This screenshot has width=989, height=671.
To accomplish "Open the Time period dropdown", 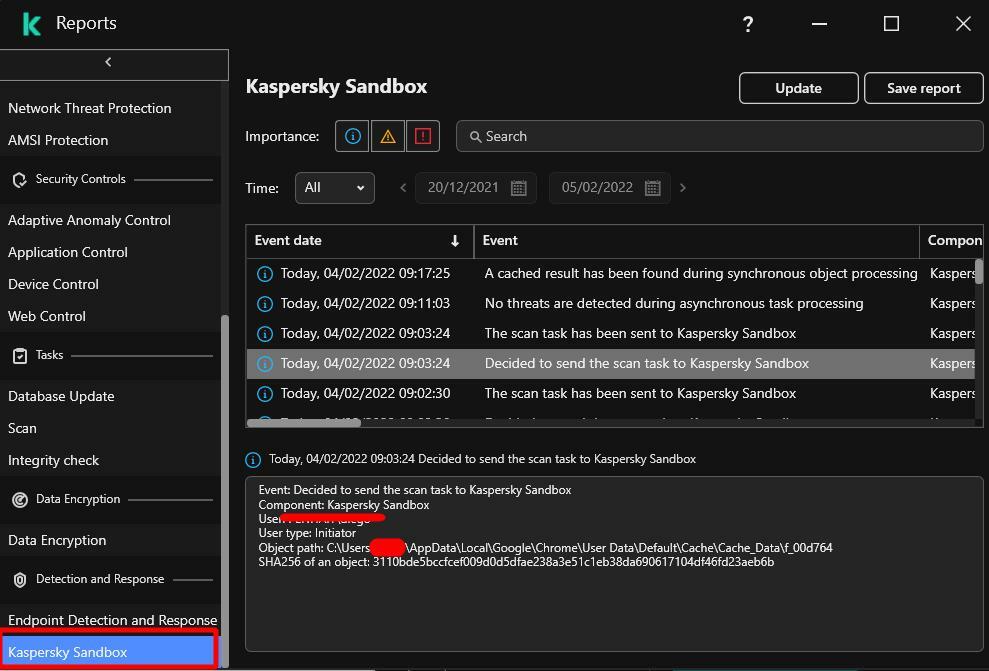I will (334, 188).
